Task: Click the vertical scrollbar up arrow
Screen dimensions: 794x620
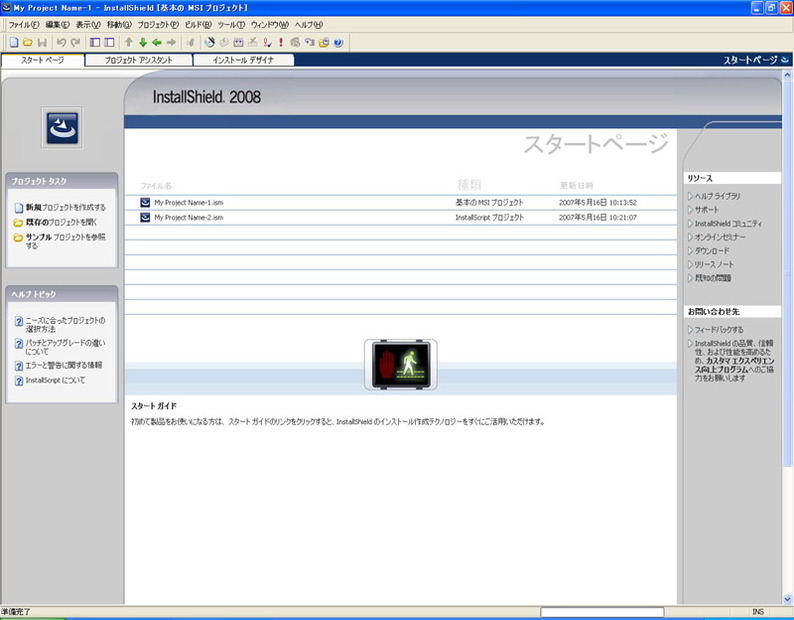Action: (787, 75)
